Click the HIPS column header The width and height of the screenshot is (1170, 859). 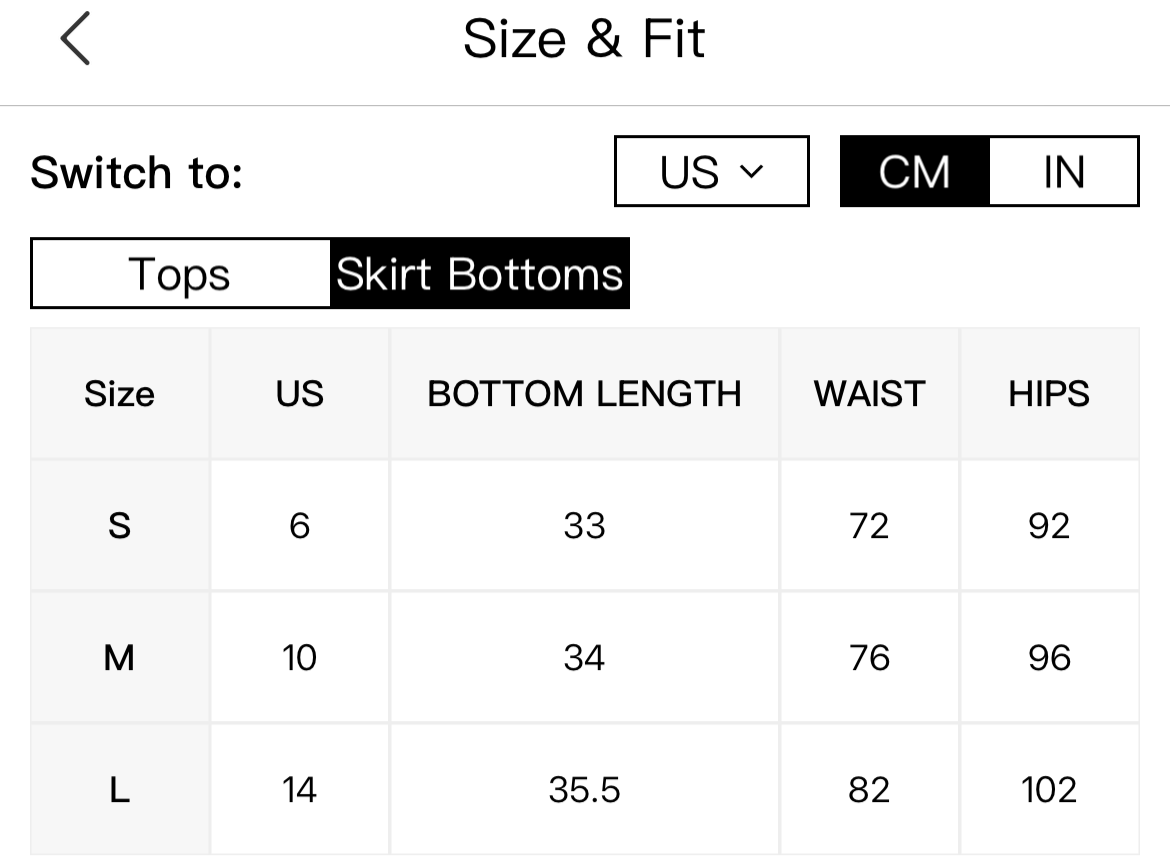[1049, 393]
